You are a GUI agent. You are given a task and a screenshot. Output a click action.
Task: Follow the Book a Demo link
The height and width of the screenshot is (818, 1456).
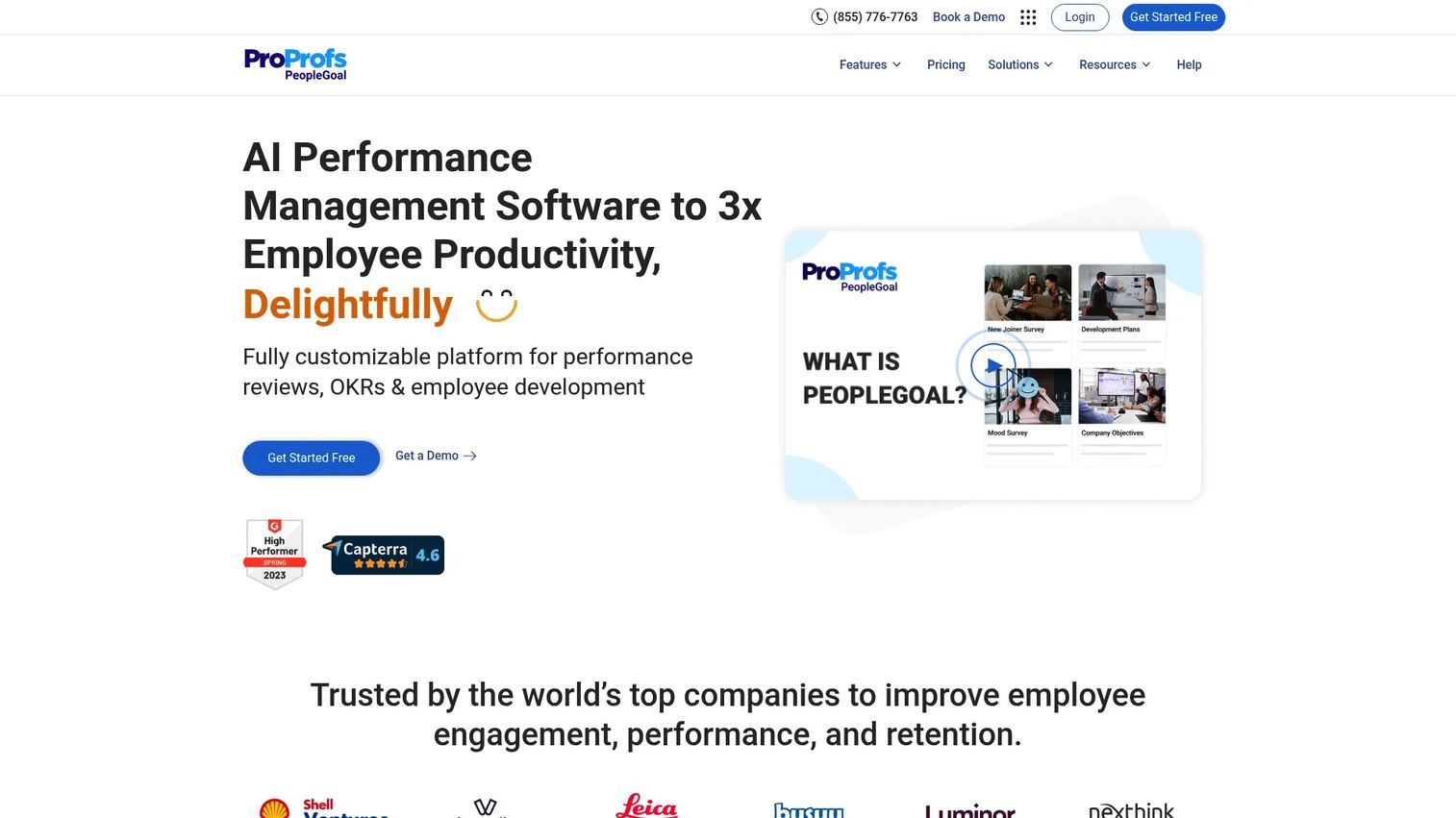tap(968, 17)
